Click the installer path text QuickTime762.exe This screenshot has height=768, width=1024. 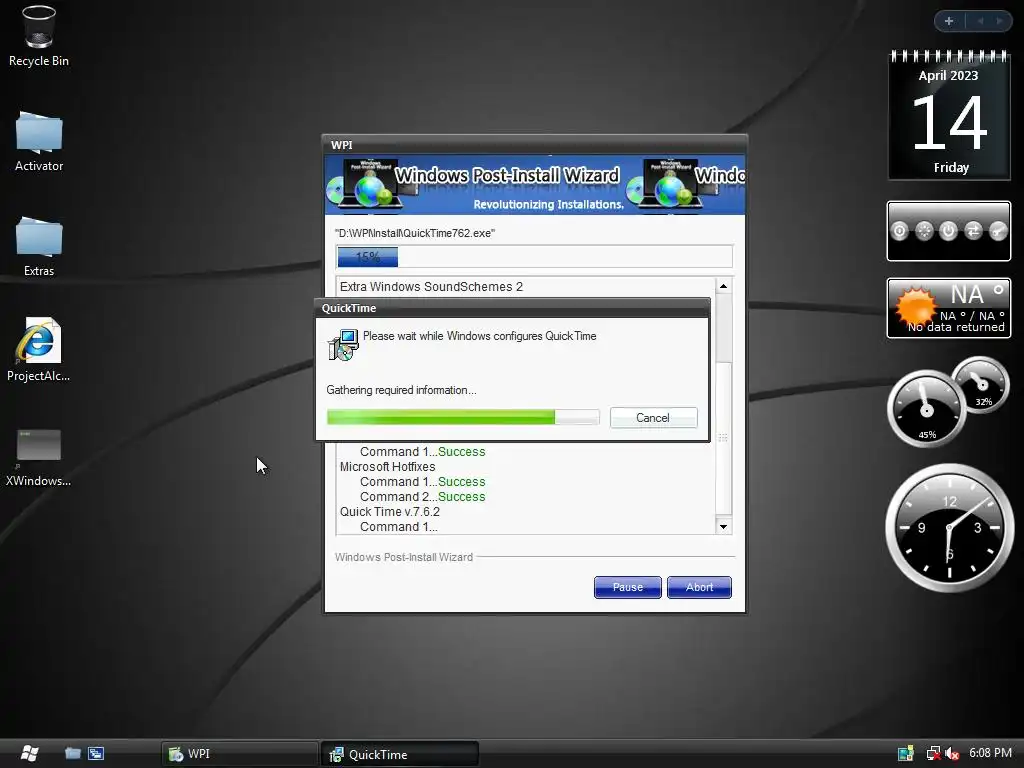[x=415, y=233]
